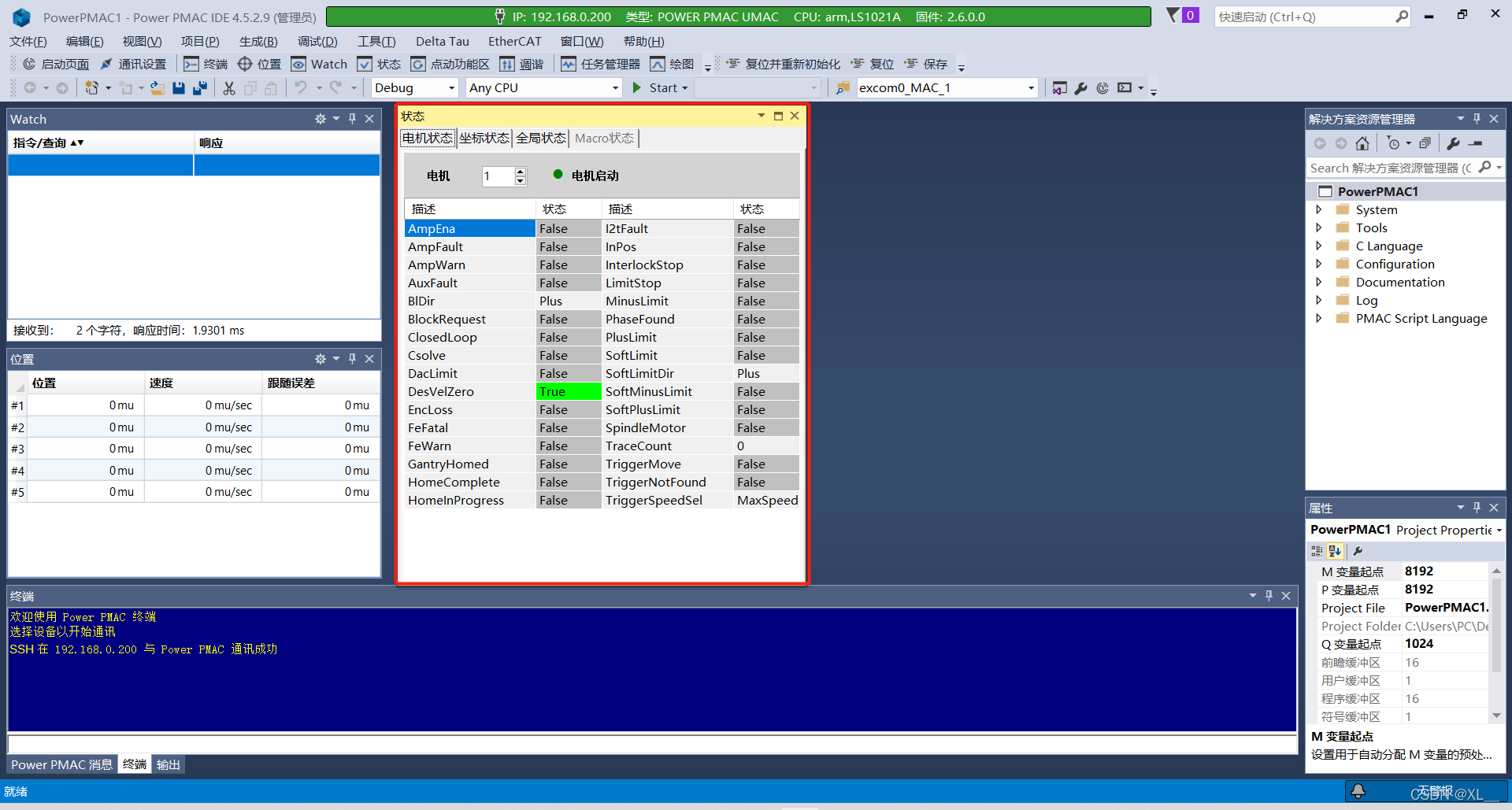Open the Start button dropdown arrow
Viewport: 1512px width, 810px height.
[x=685, y=88]
